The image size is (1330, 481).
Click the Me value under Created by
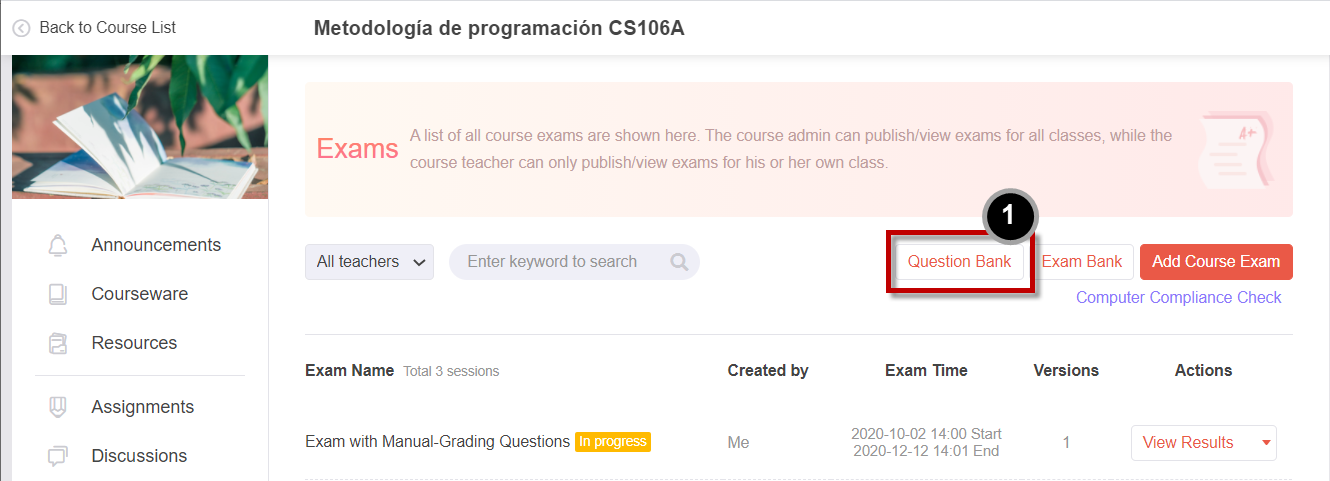coord(738,443)
